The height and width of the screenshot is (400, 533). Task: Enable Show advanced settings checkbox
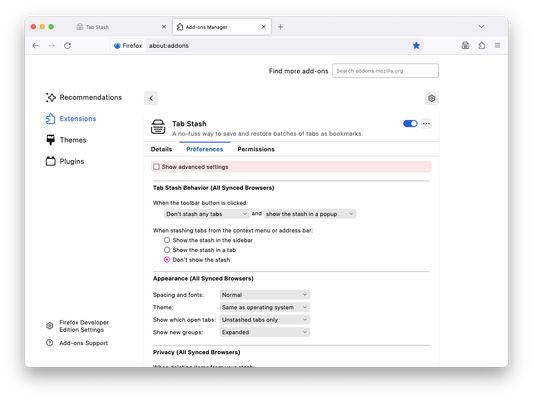[156, 167]
